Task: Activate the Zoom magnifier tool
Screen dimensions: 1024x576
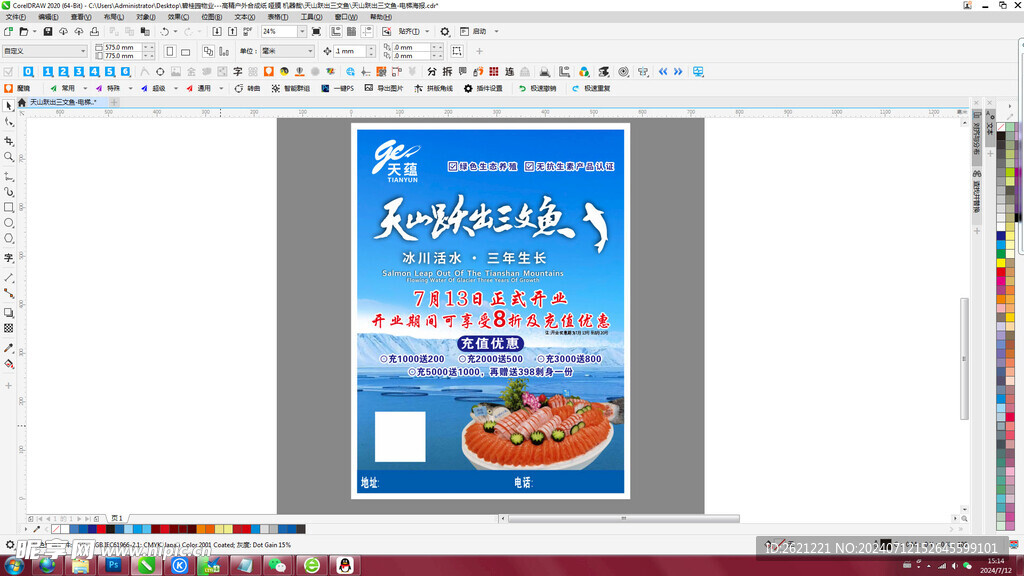Action: [x=8, y=157]
